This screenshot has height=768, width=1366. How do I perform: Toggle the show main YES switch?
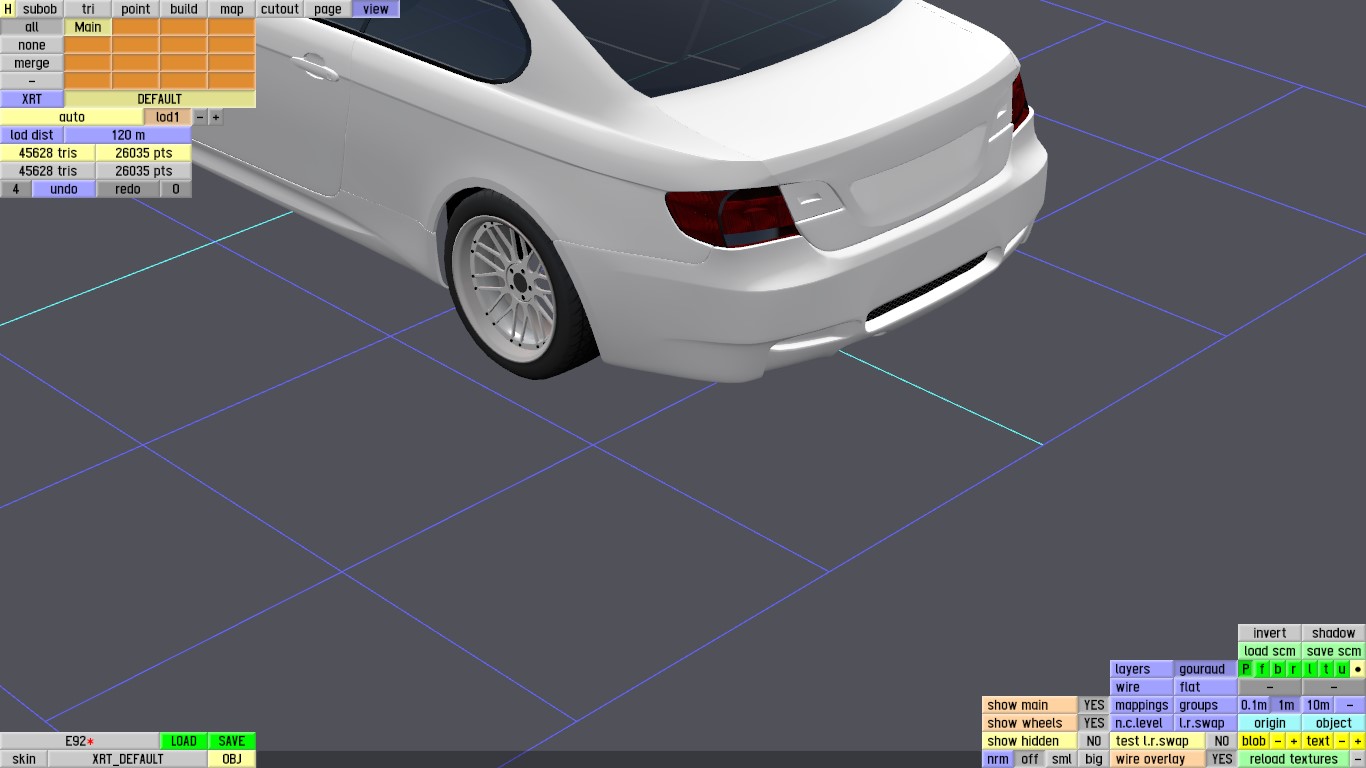point(1094,705)
